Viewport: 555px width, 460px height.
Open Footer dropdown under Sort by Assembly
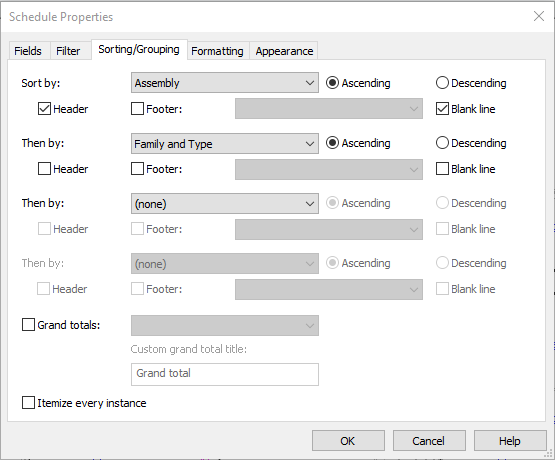coord(329,109)
